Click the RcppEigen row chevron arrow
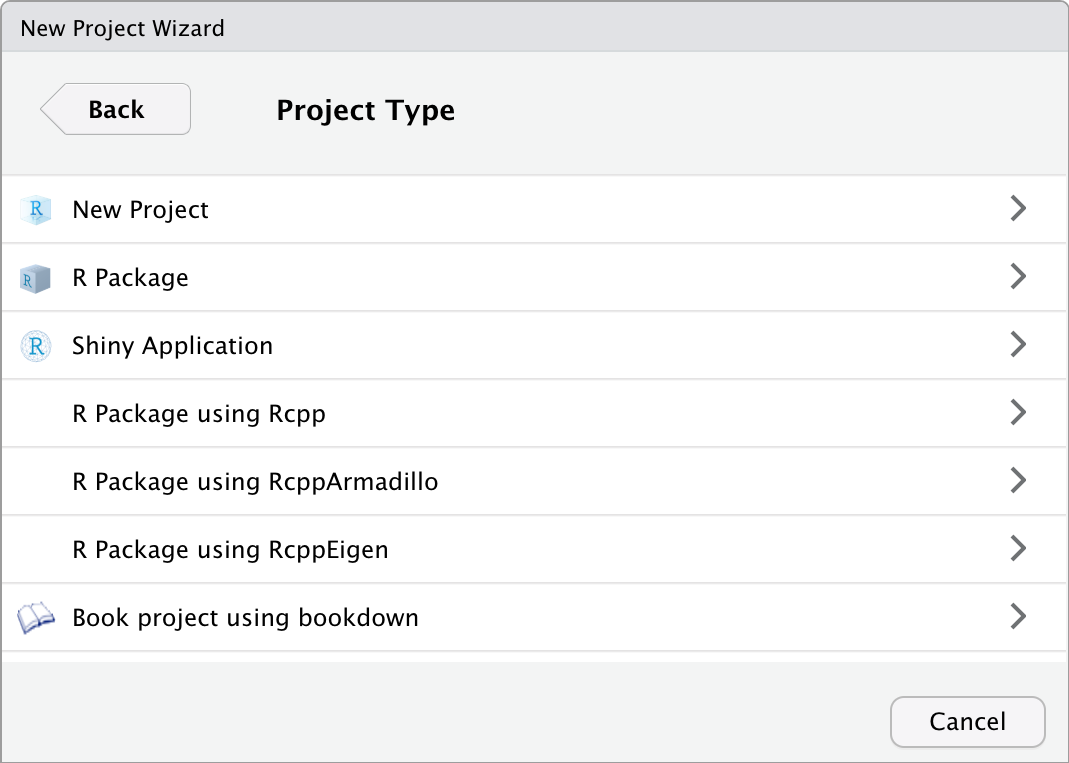The height and width of the screenshot is (763, 1069). (1018, 548)
